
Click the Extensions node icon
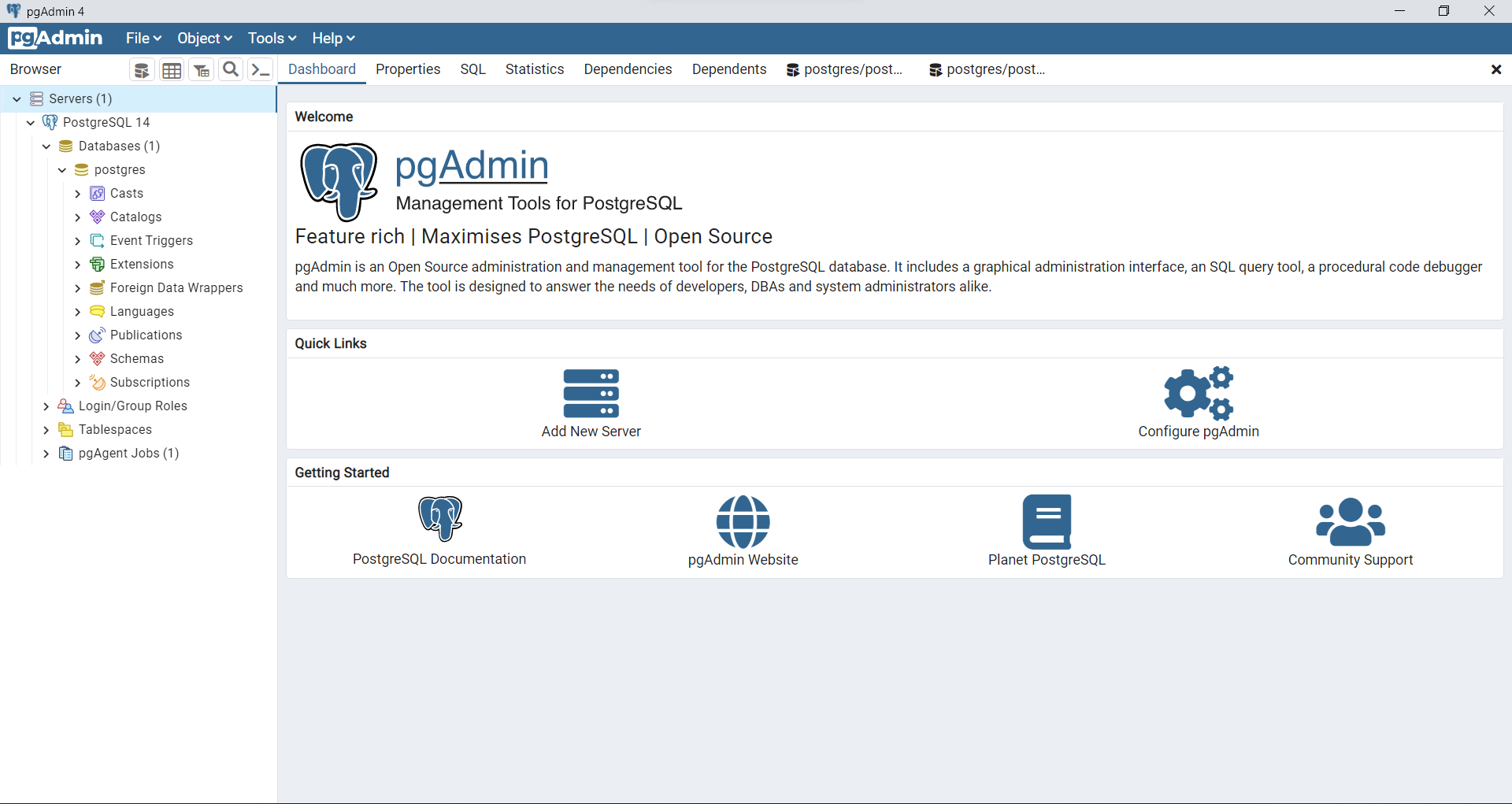pyautogui.click(x=98, y=265)
